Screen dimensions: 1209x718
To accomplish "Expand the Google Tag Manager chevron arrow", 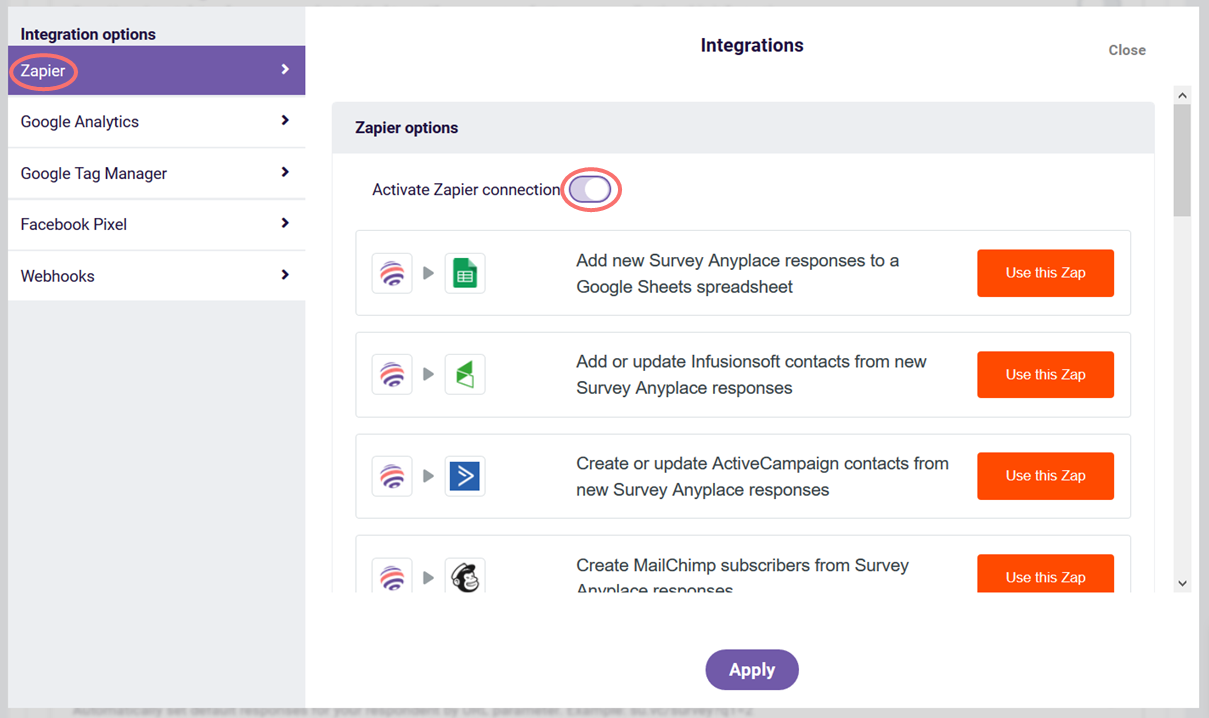I will 285,172.
